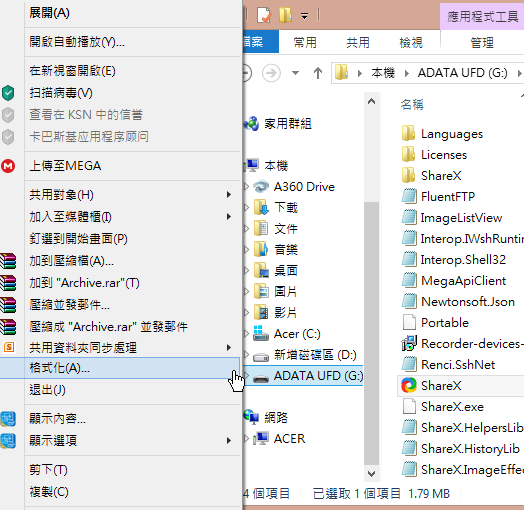Select 桌面 in navigation pane
The width and height of the screenshot is (524, 510).
(x=286, y=271)
